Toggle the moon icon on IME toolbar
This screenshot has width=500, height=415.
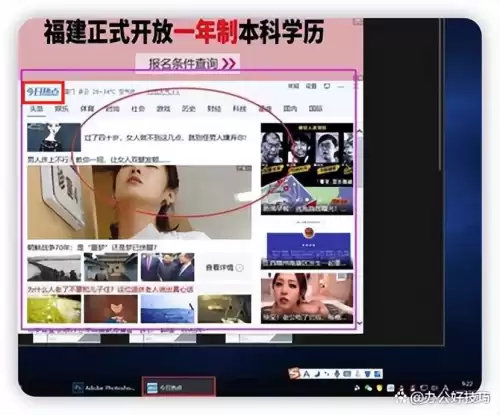pyautogui.click(x=316, y=374)
